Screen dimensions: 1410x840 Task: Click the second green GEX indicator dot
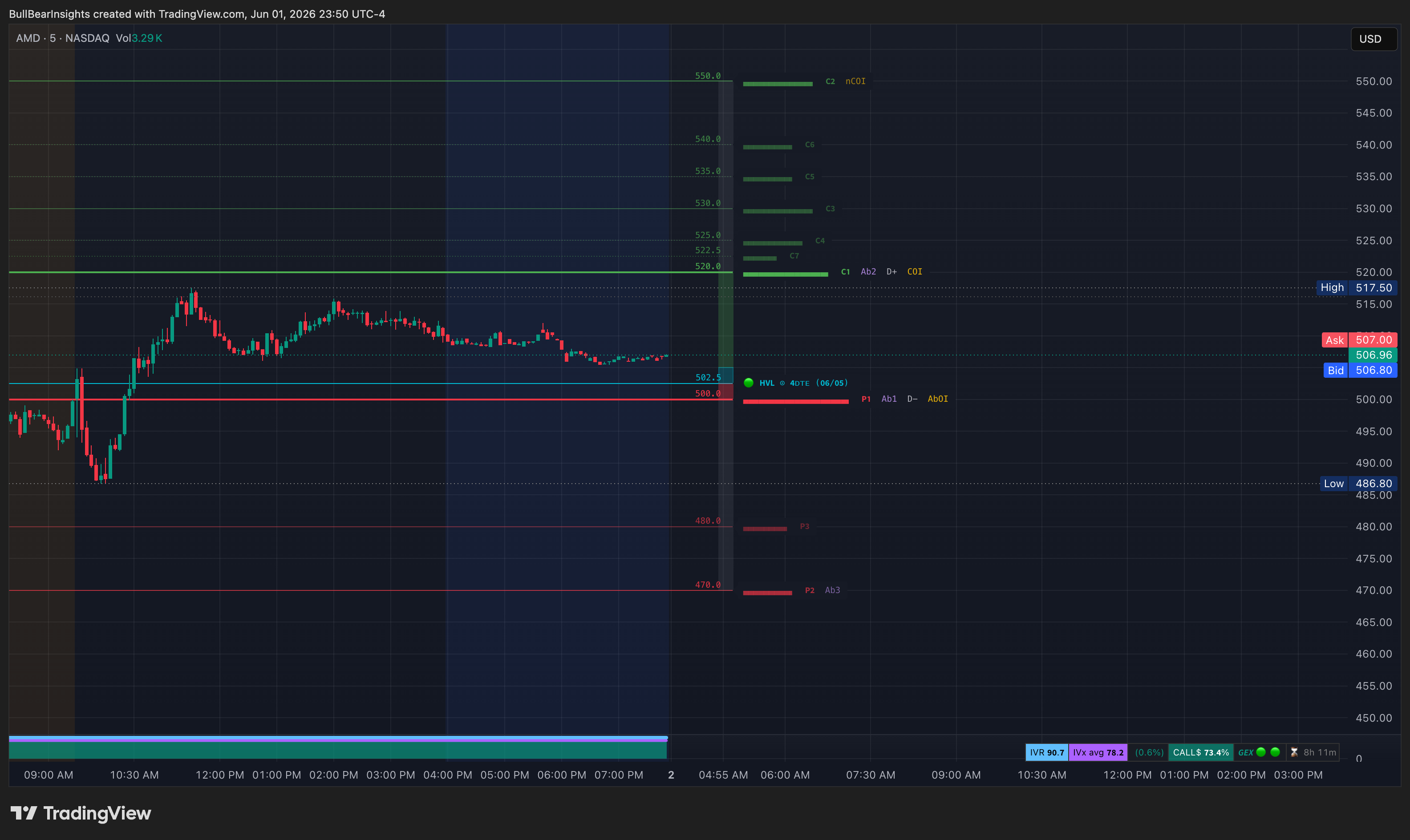pyautogui.click(x=1275, y=752)
